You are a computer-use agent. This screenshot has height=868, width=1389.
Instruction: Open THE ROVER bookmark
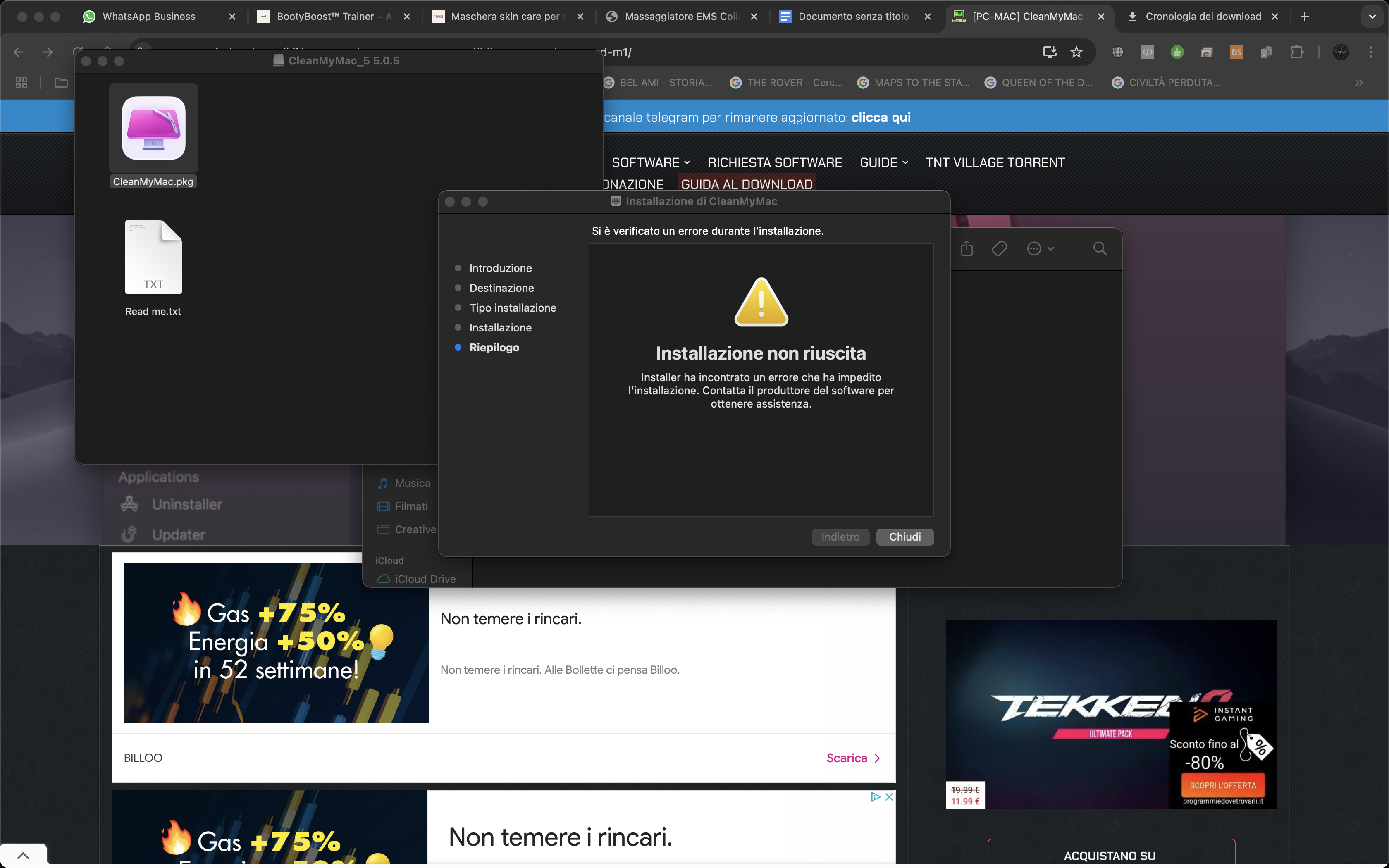(786, 83)
